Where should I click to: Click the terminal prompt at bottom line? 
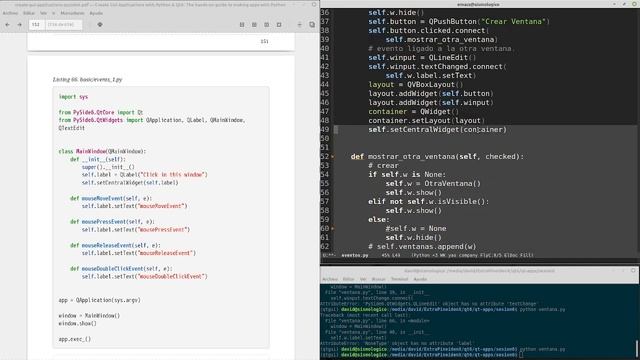(419, 355)
